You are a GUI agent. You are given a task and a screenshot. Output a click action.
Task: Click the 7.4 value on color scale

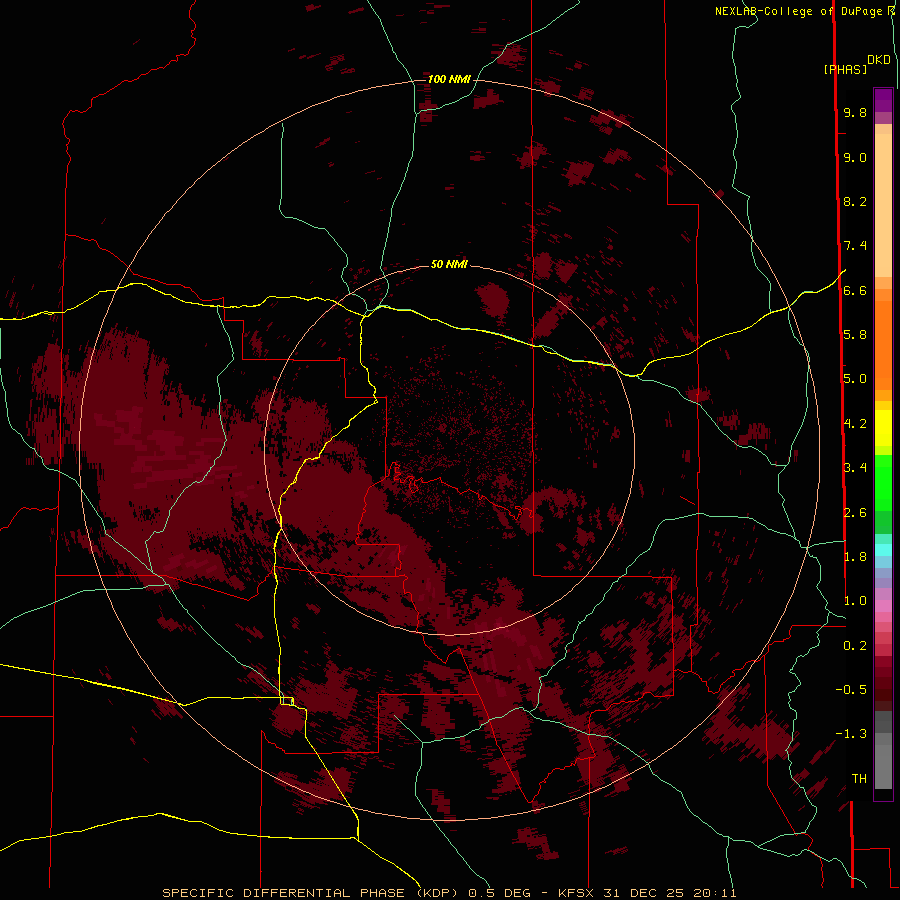tap(855, 246)
